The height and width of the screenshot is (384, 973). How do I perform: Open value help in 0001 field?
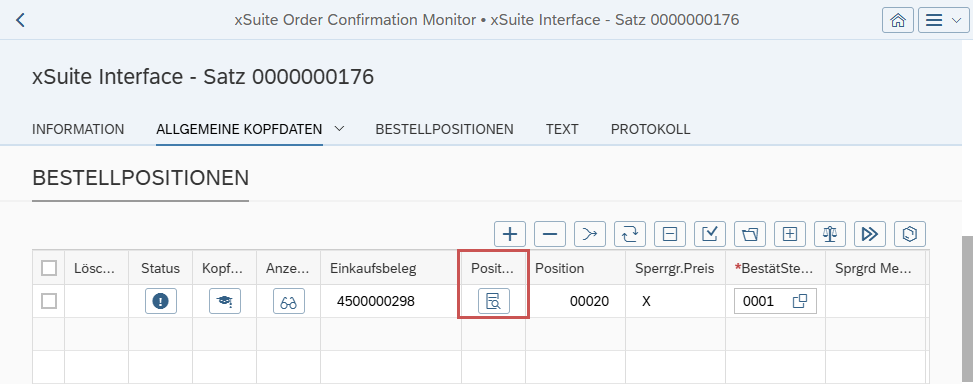[x=800, y=301]
